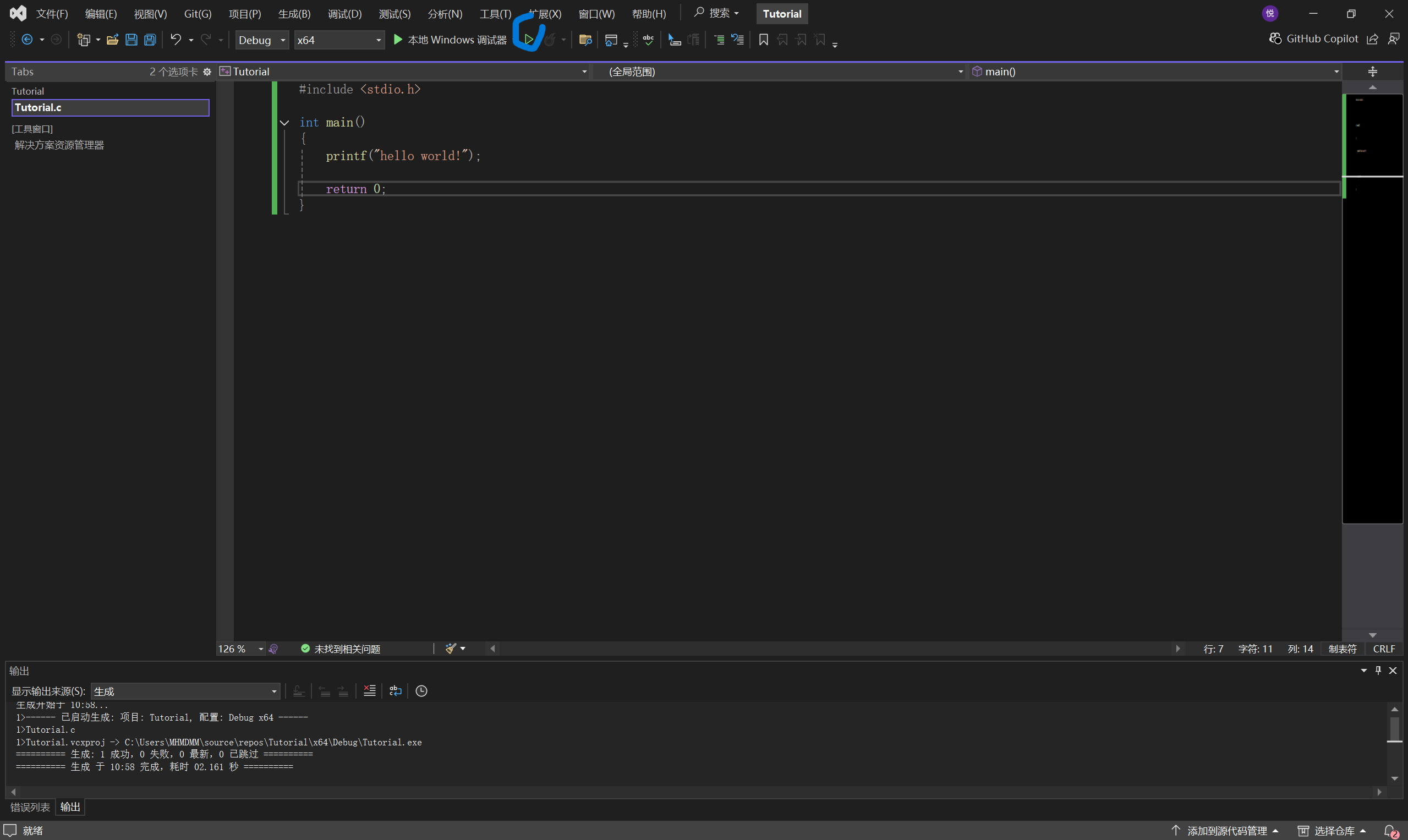Image resolution: width=1408 pixels, height=840 pixels.
Task: Click the printf line in the code editor
Action: coord(403,156)
